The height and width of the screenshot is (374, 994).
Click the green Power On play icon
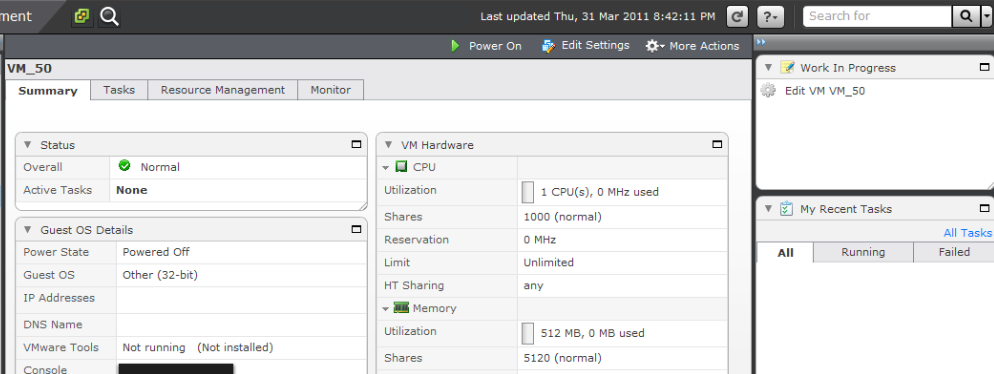[x=455, y=46]
